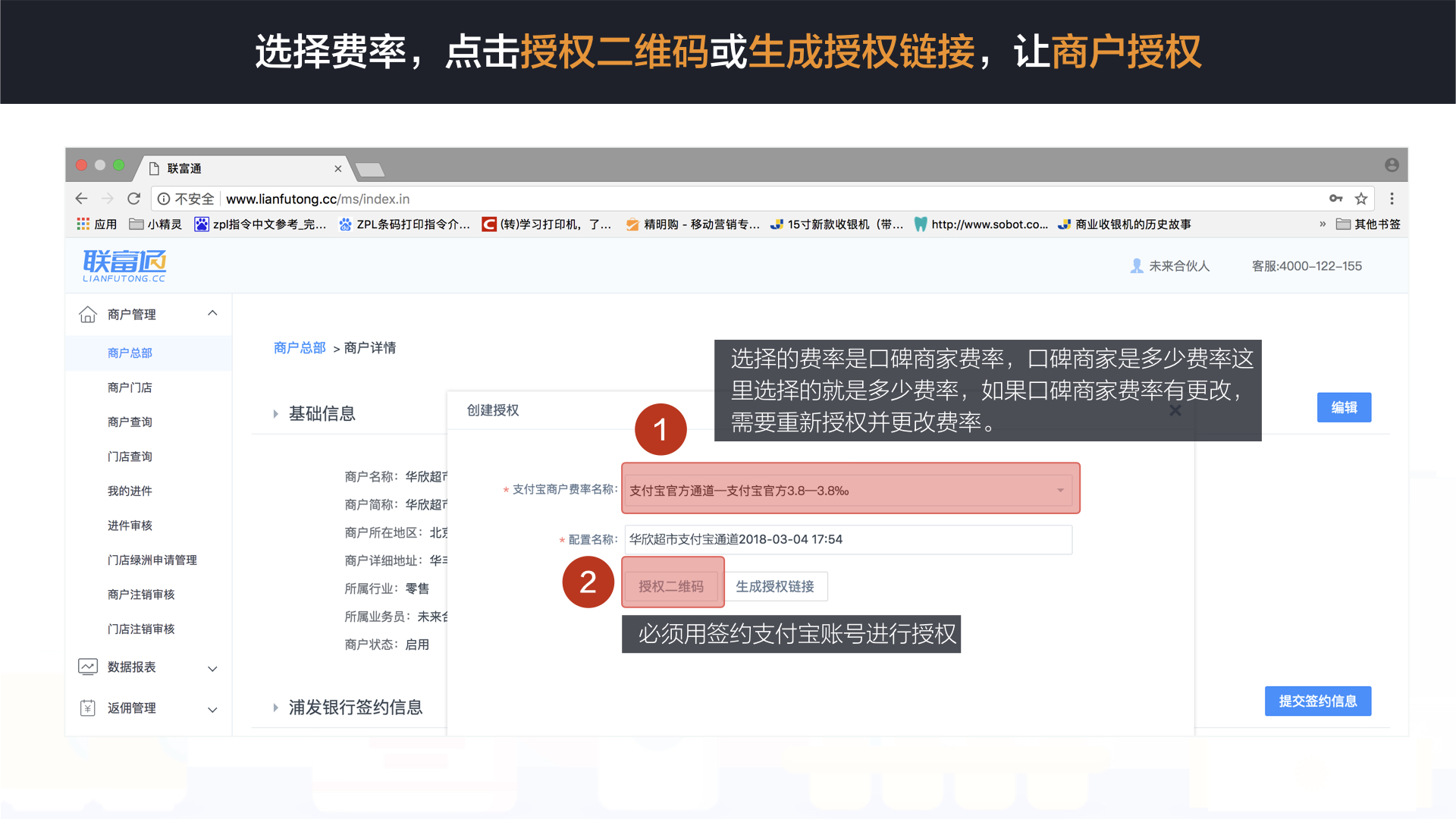Open 精明购 - 移动营销 bookmark

[x=693, y=224]
